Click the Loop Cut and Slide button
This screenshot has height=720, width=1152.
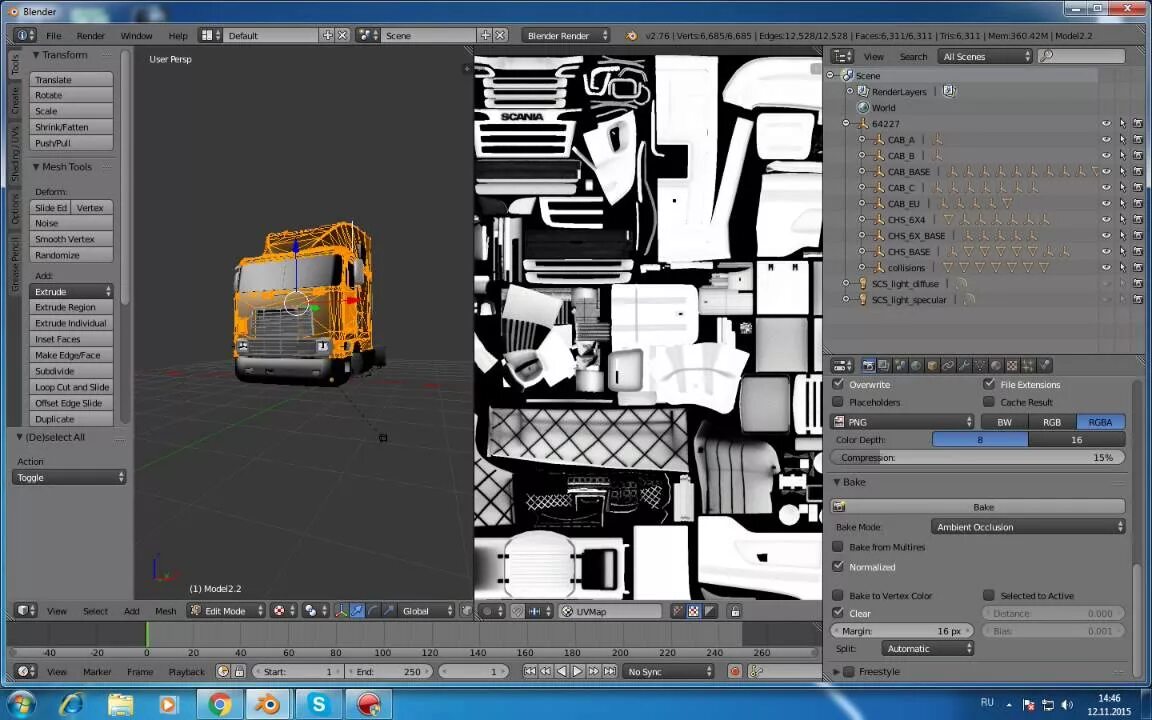pos(71,387)
